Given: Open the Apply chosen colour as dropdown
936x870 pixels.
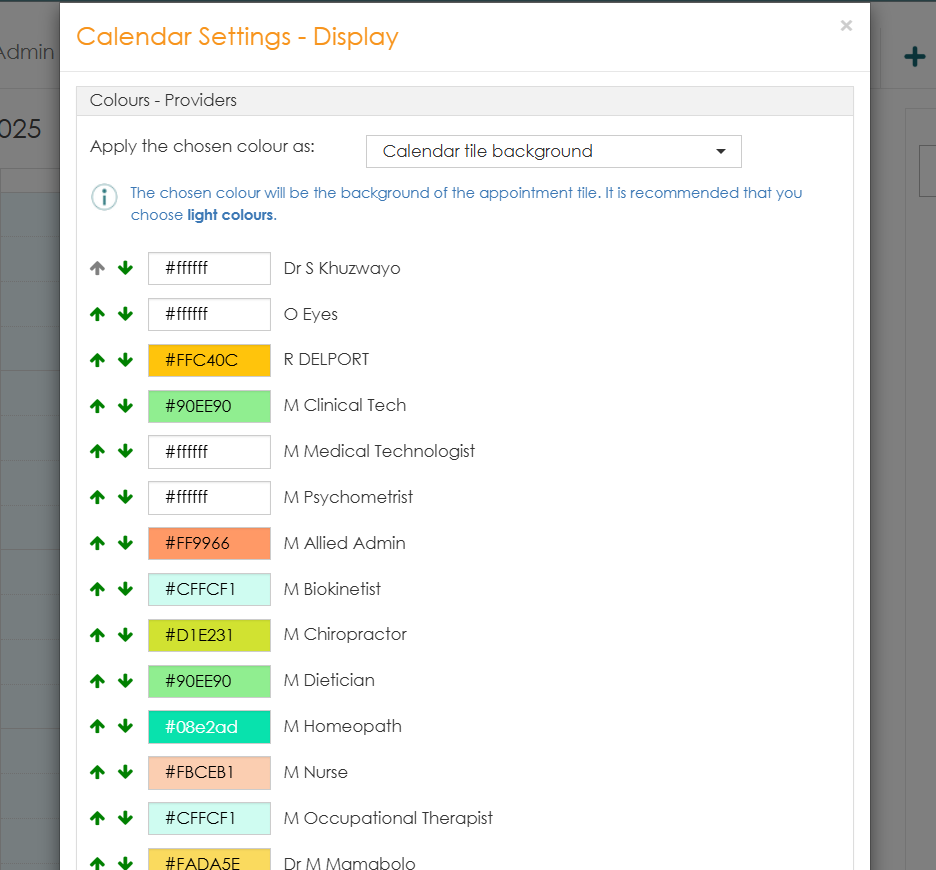Looking at the screenshot, I should coord(553,152).
